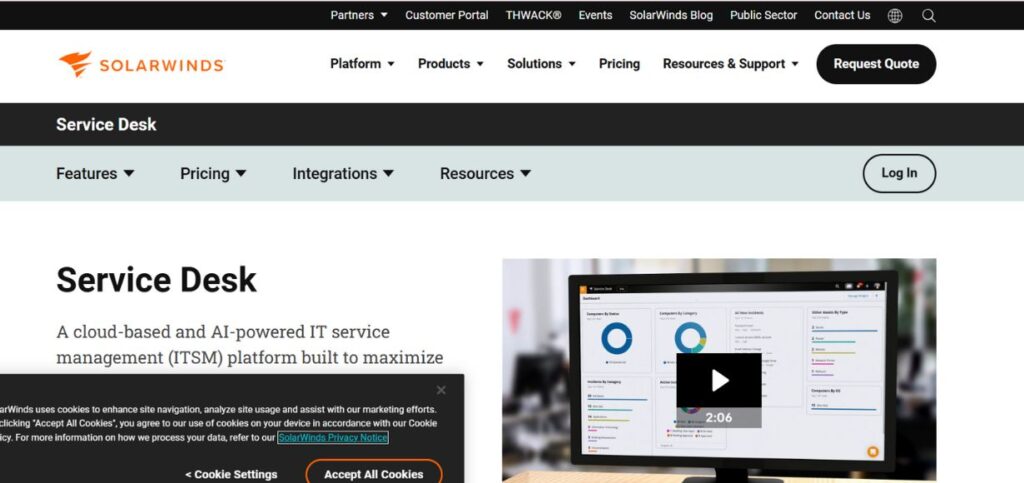The height and width of the screenshot is (483, 1024).
Task: Open orange chat bubble in video thumbnail
Action: (x=872, y=452)
